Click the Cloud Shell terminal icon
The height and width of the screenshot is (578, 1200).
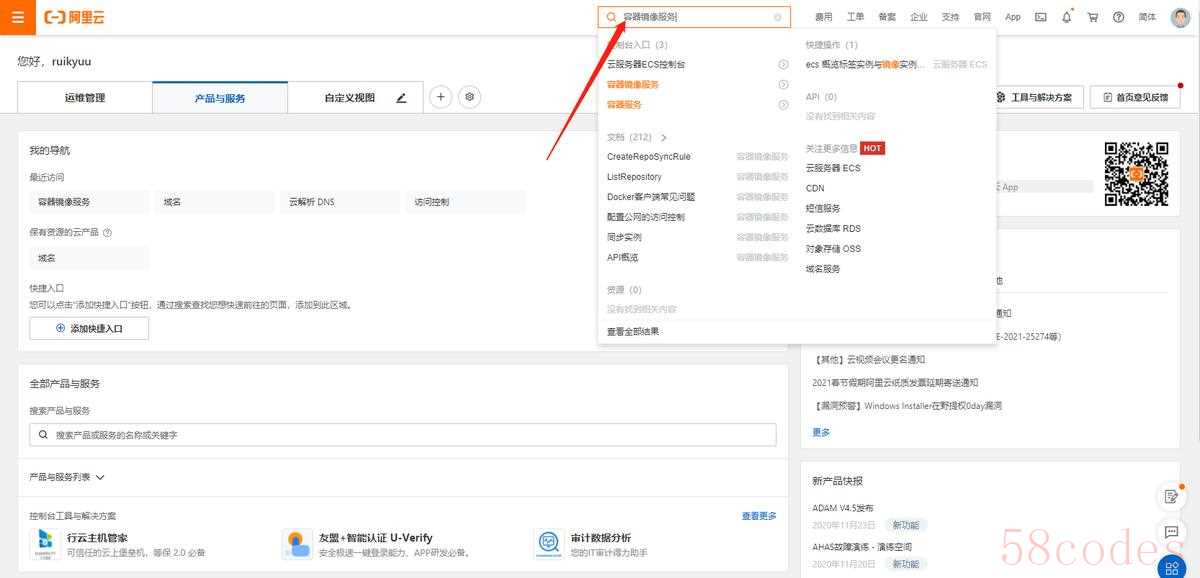point(1040,17)
